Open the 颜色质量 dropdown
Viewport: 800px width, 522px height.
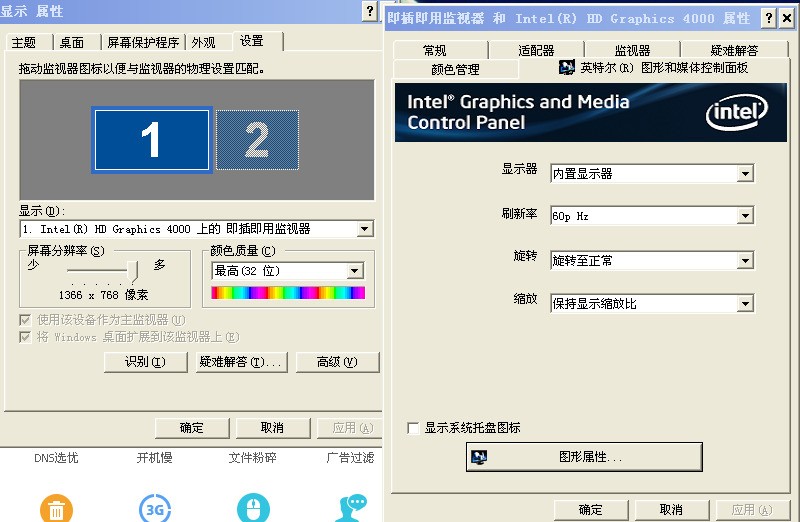(x=355, y=271)
